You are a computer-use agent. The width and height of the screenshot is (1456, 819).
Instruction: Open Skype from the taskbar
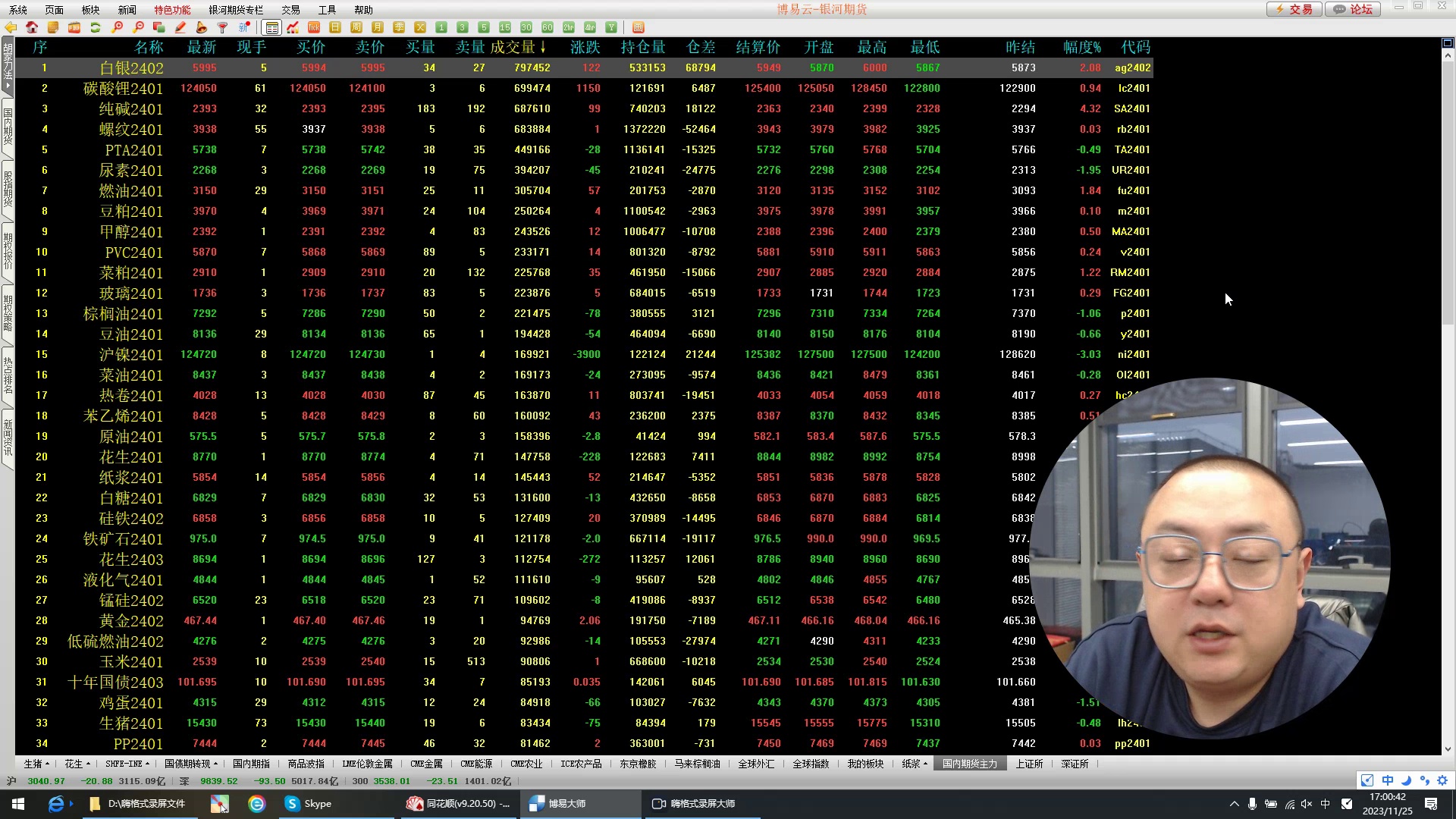308,803
